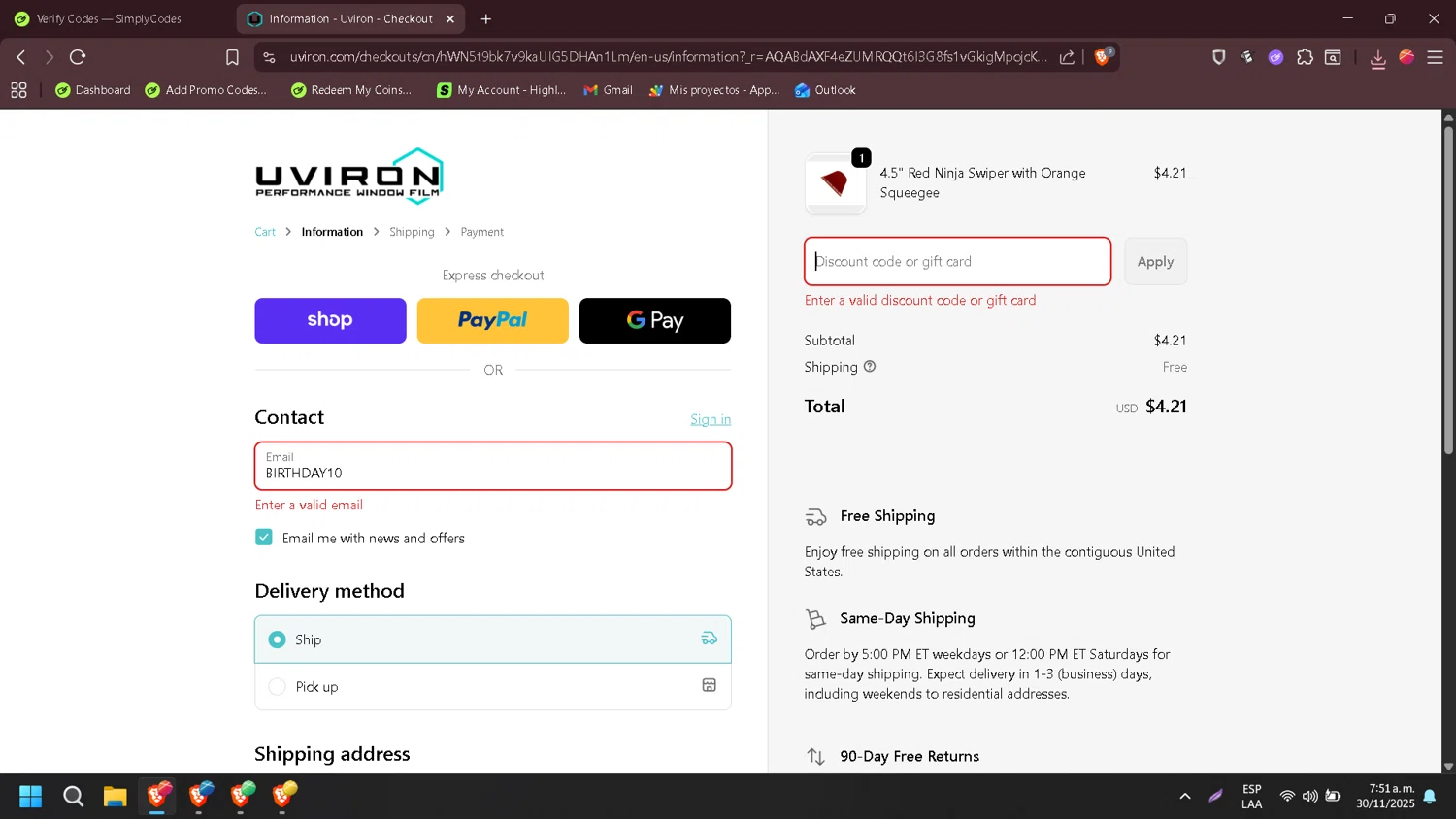Select Pick up delivery method
The width and height of the screenshot is (1456, 819).
493,686
